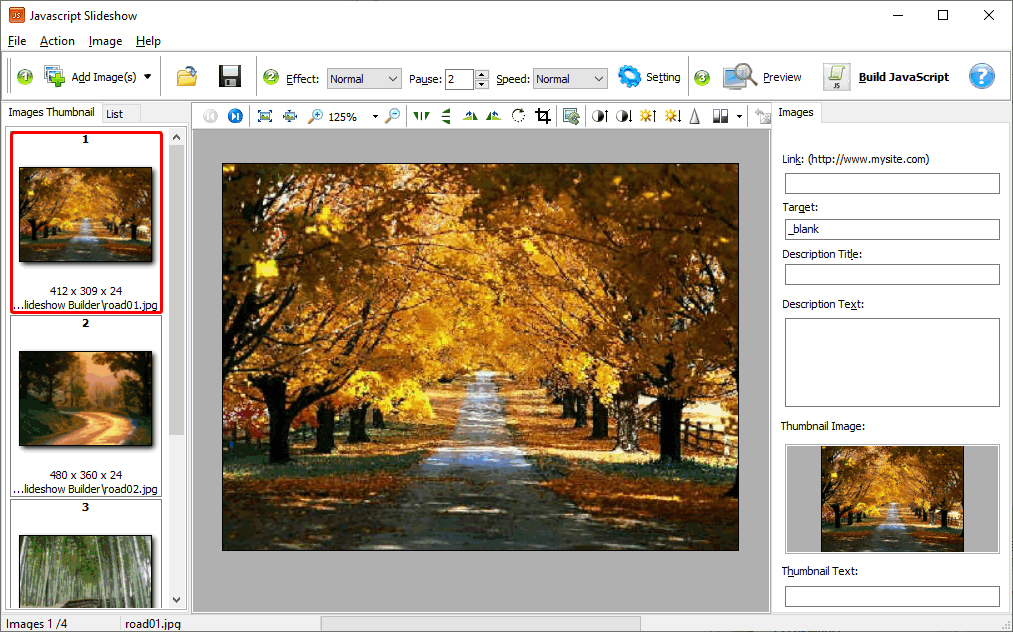The image size is (1013, 632).
Task: Click the blue help question mark icon
Action: [982, 77]
